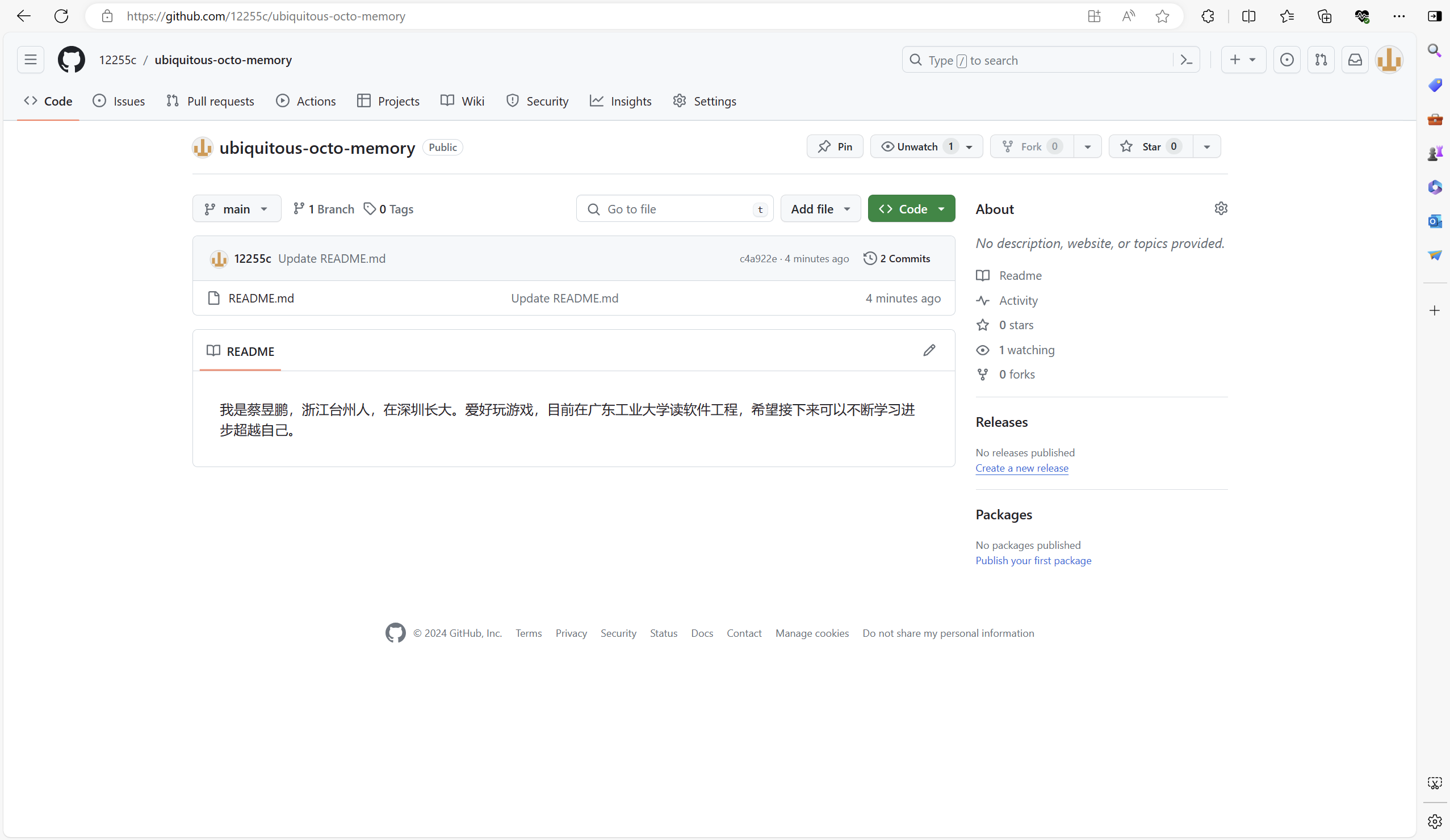Open the hamburger navigation menu

(x=31, y=60)
